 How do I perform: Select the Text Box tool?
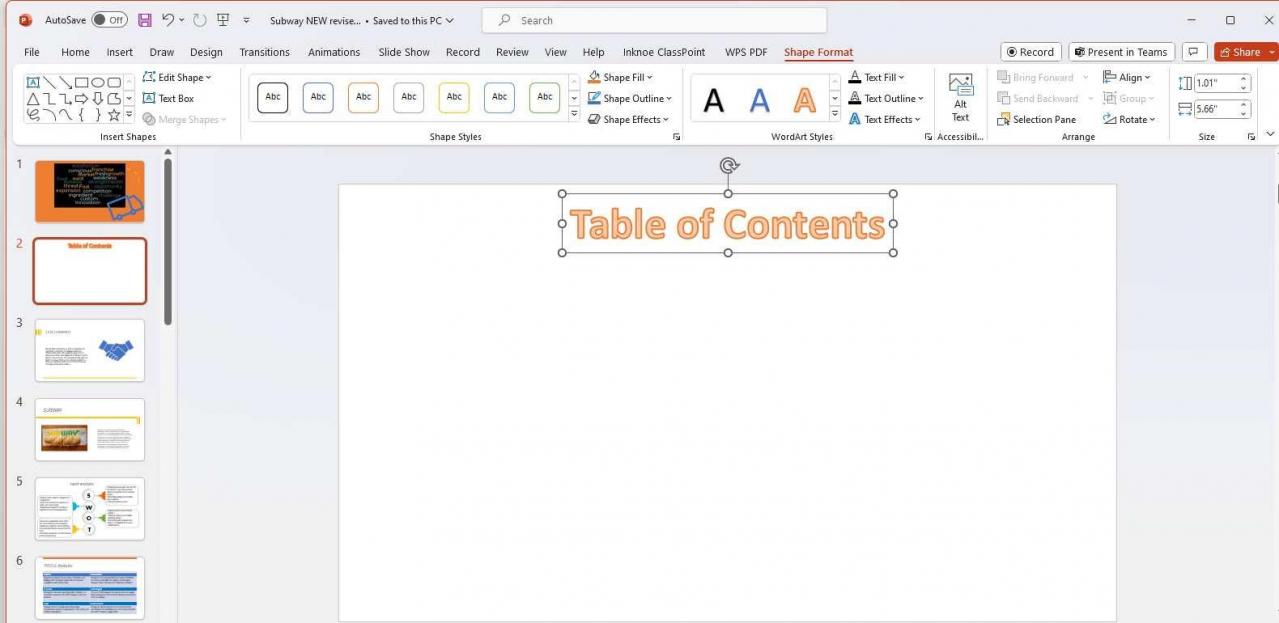(171, 98)
